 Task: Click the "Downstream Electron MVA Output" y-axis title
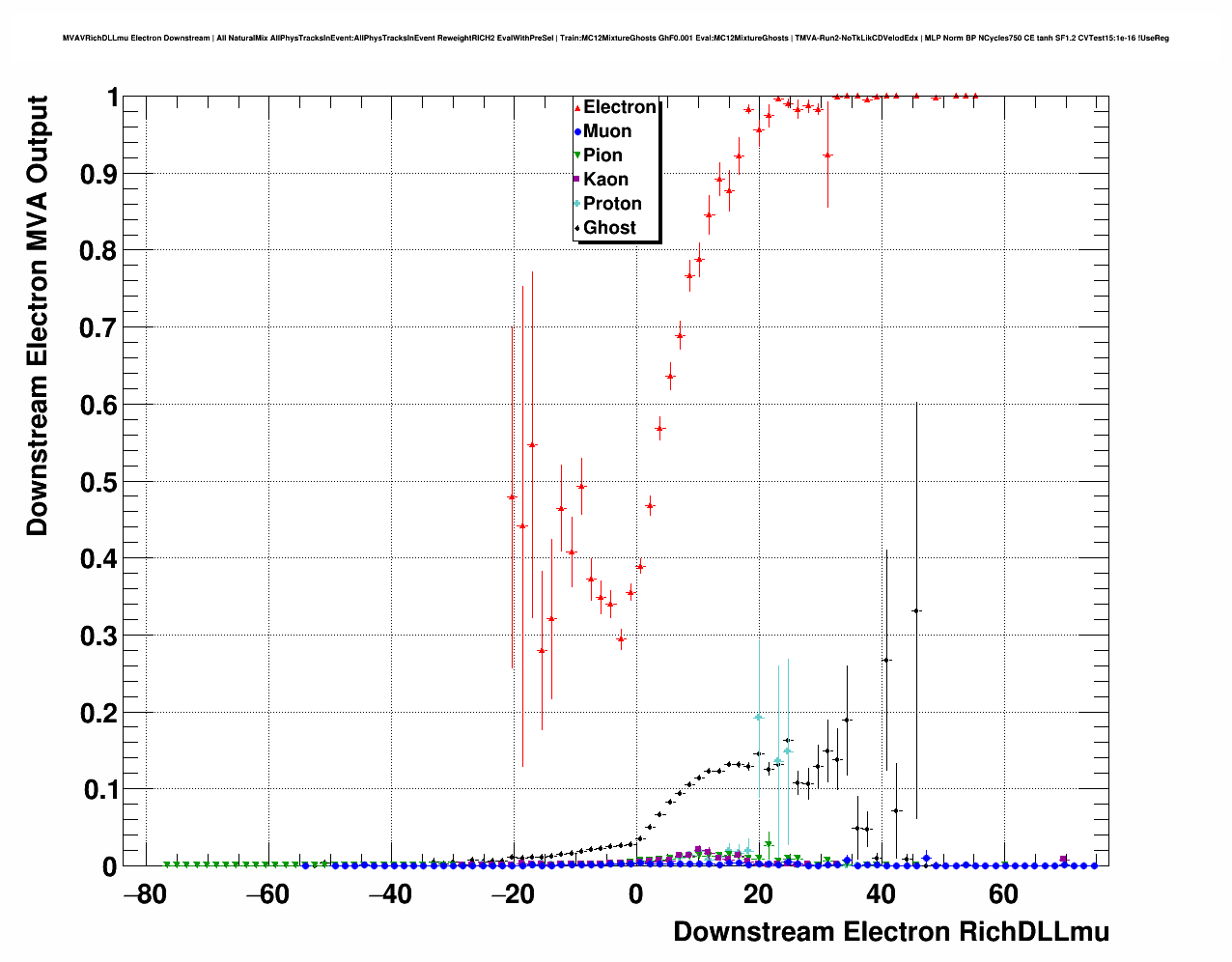tap(37, 315)
